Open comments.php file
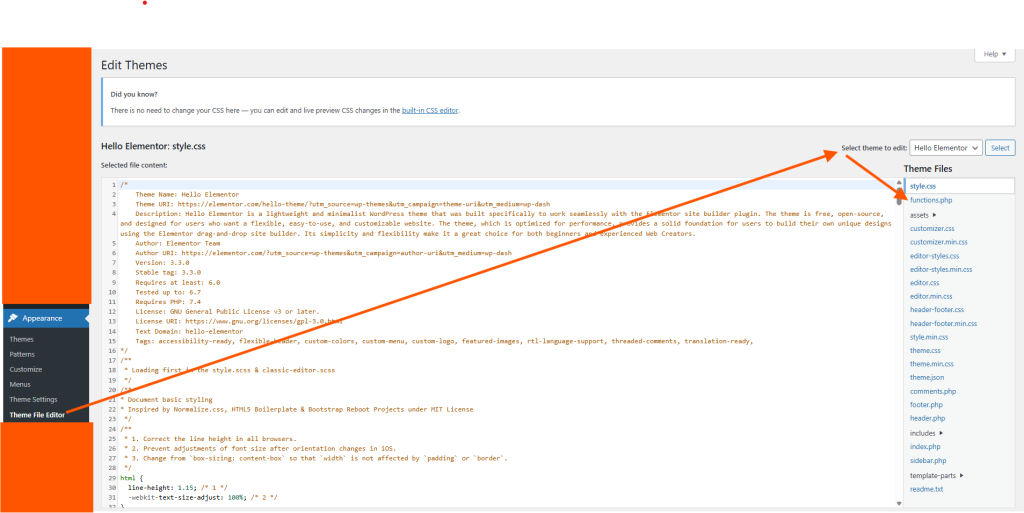 click(933, 392)
